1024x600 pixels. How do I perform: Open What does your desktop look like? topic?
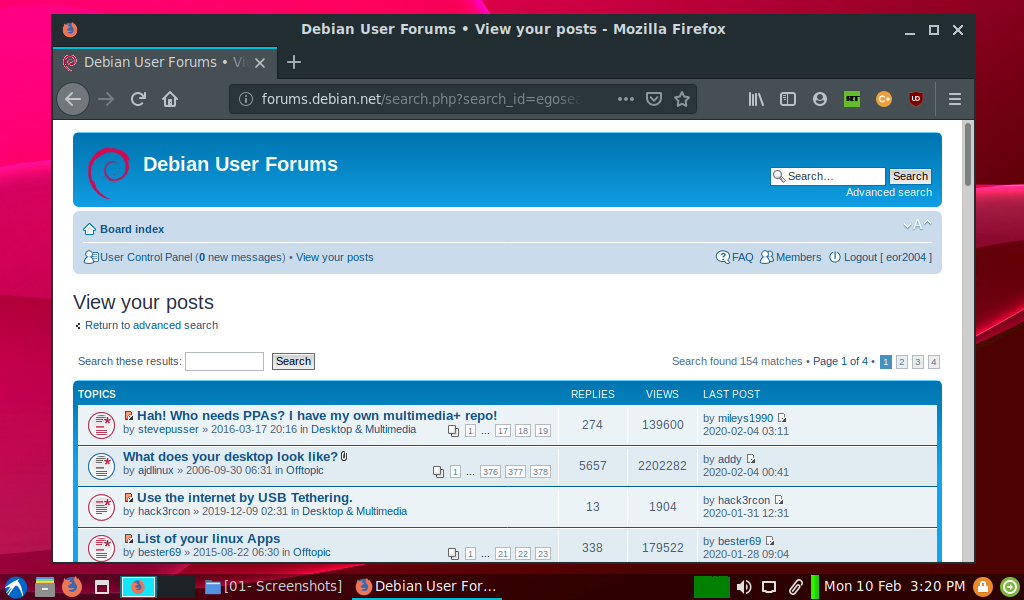pyautogui.click(x=230, y=457)
